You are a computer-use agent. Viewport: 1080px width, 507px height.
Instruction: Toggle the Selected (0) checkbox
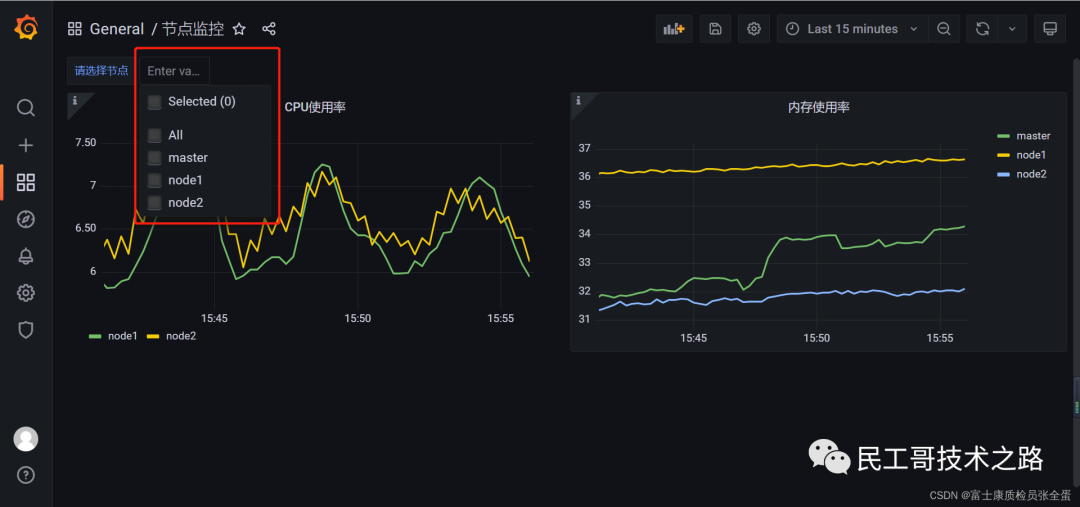click(x=155, y=102)
